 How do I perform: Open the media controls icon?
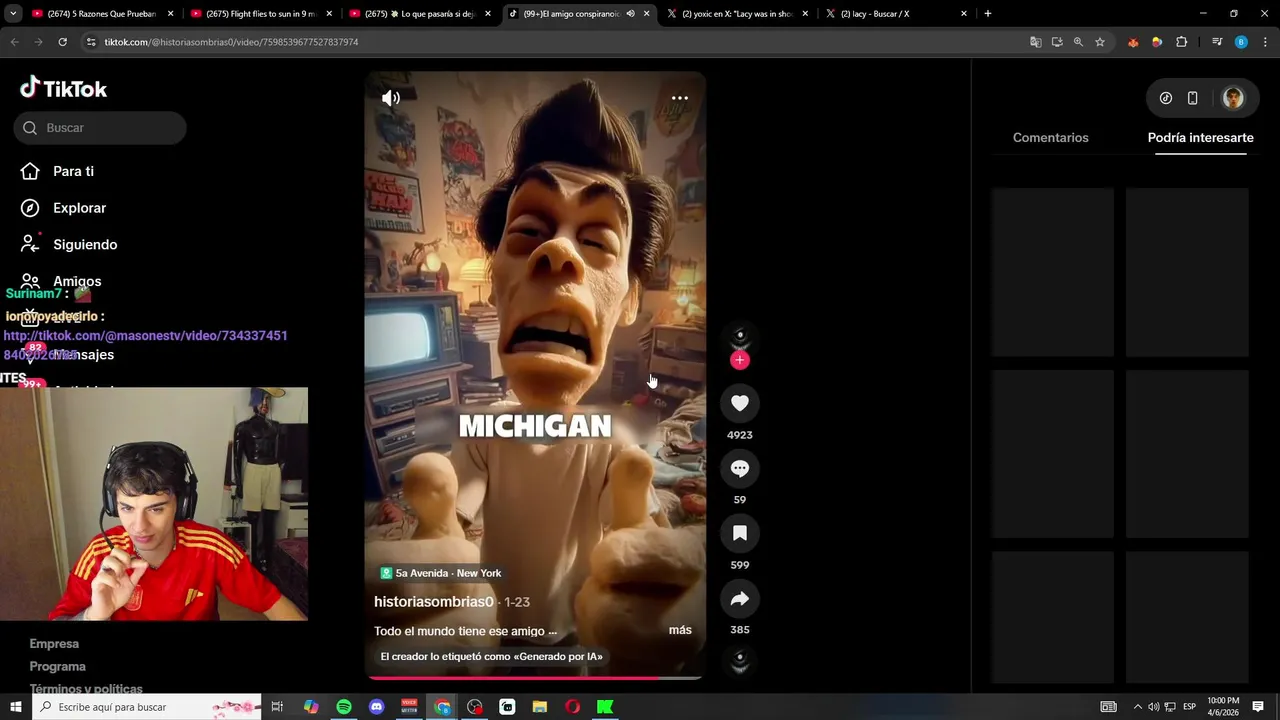coord(1217,42)
